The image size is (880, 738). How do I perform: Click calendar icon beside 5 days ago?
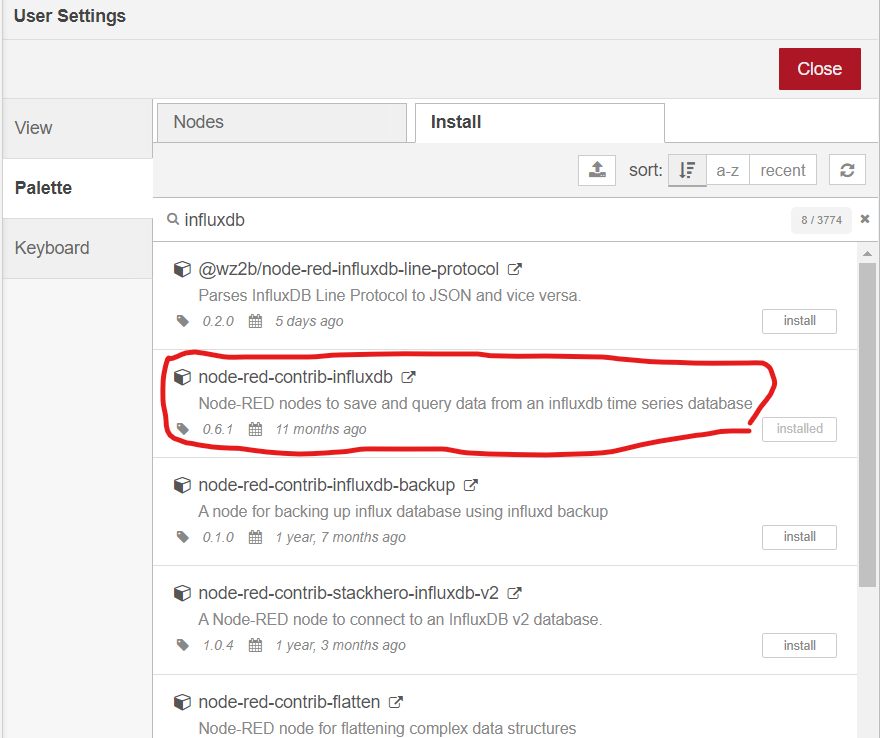click(x=255, y=321)
